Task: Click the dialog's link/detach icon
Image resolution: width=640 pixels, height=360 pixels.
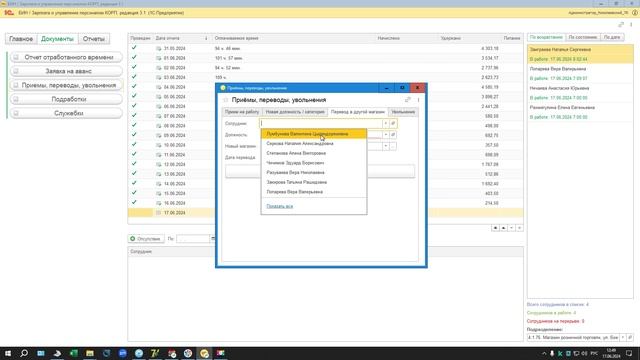Action: pos(407,100)
